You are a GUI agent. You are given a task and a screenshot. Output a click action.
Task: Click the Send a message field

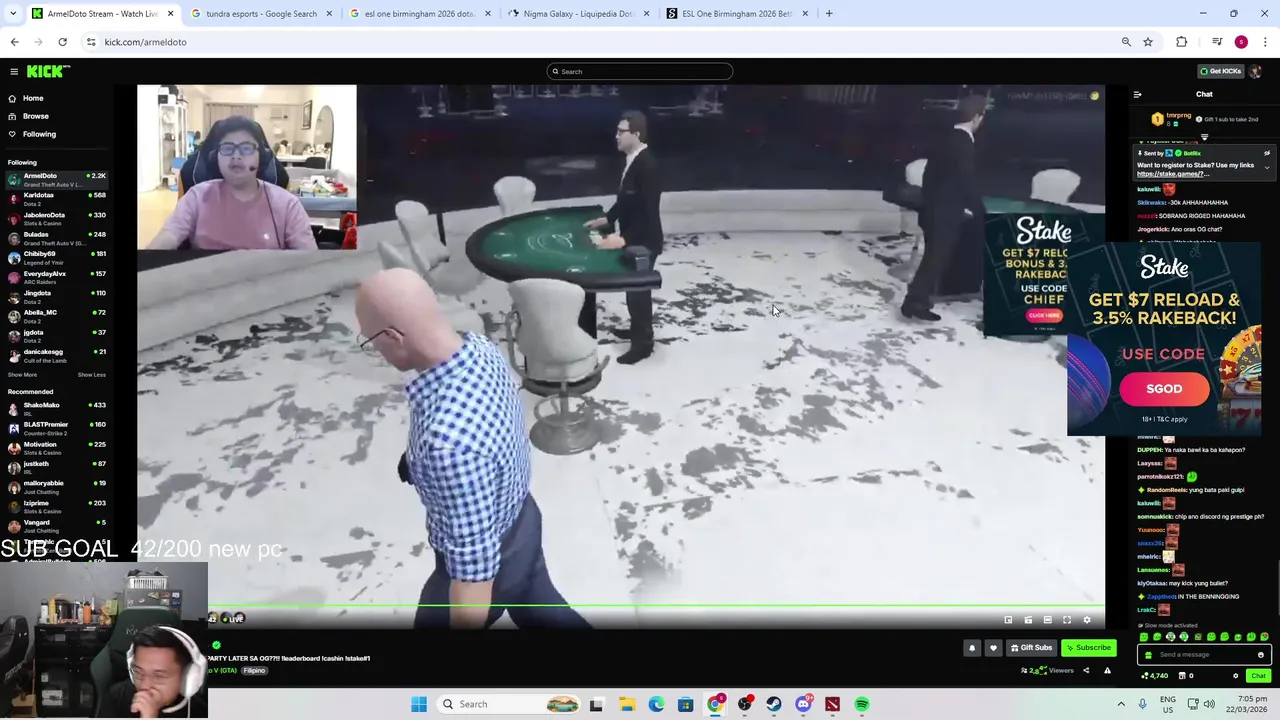coord(1202,655)
